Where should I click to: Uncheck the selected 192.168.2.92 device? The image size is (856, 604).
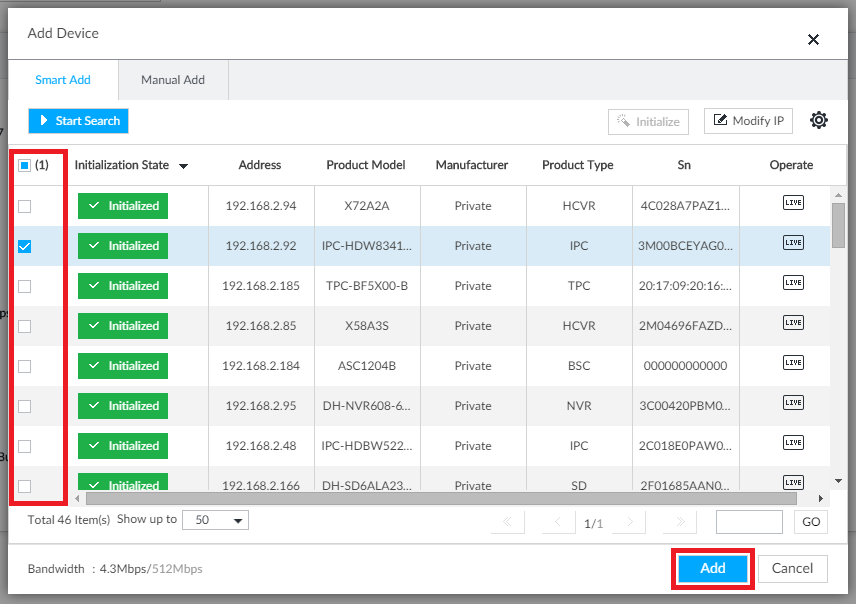click(x=25, y=246)
